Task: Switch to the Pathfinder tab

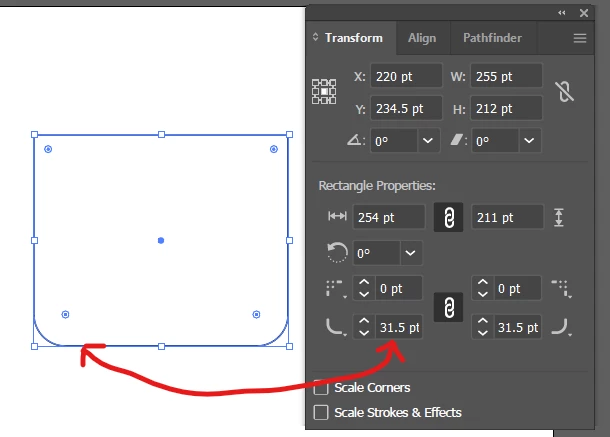Action: coord(492,38)
